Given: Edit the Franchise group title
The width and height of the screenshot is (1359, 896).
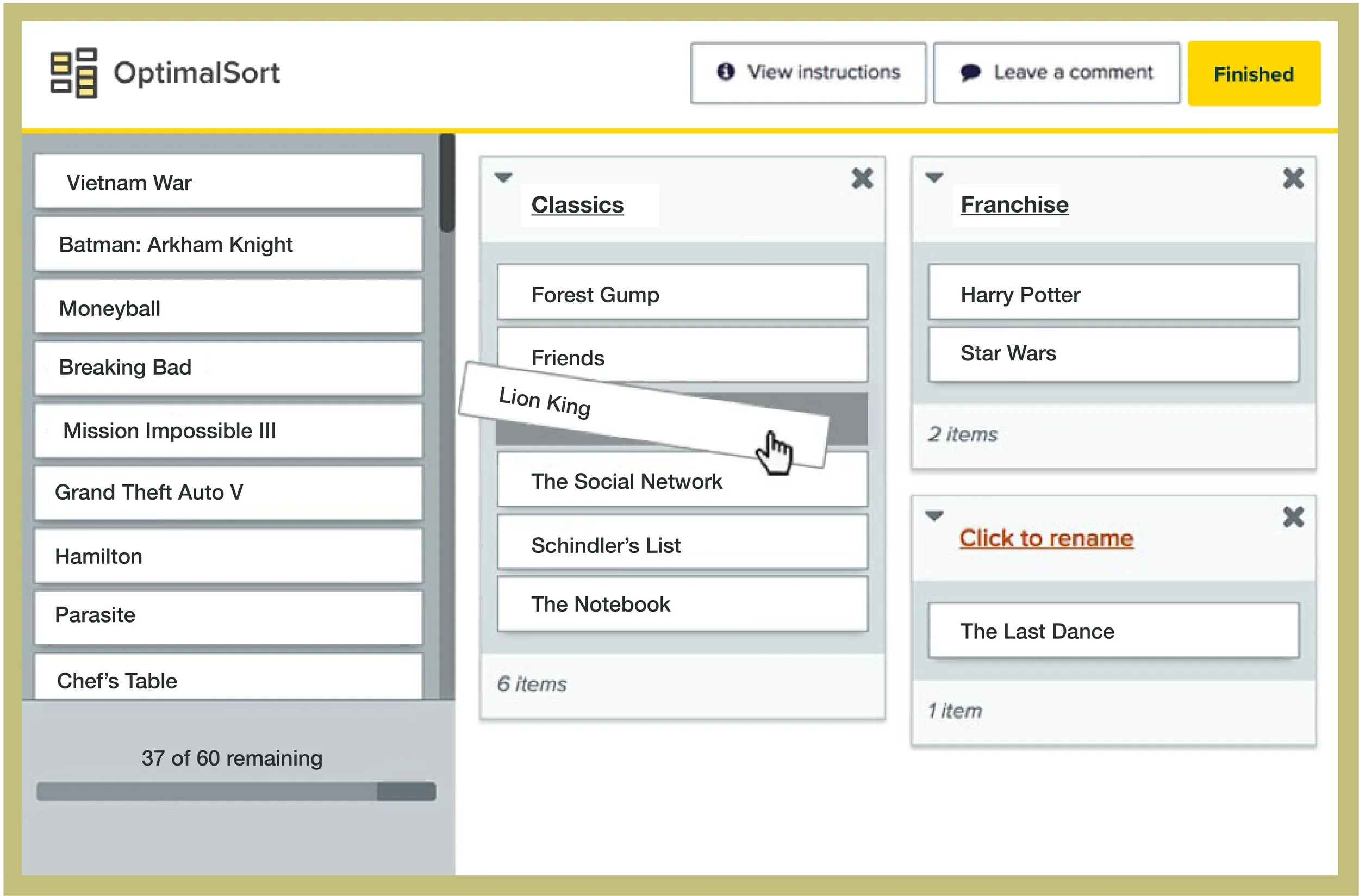Looking at the screenshot, I should [1014, 204].
